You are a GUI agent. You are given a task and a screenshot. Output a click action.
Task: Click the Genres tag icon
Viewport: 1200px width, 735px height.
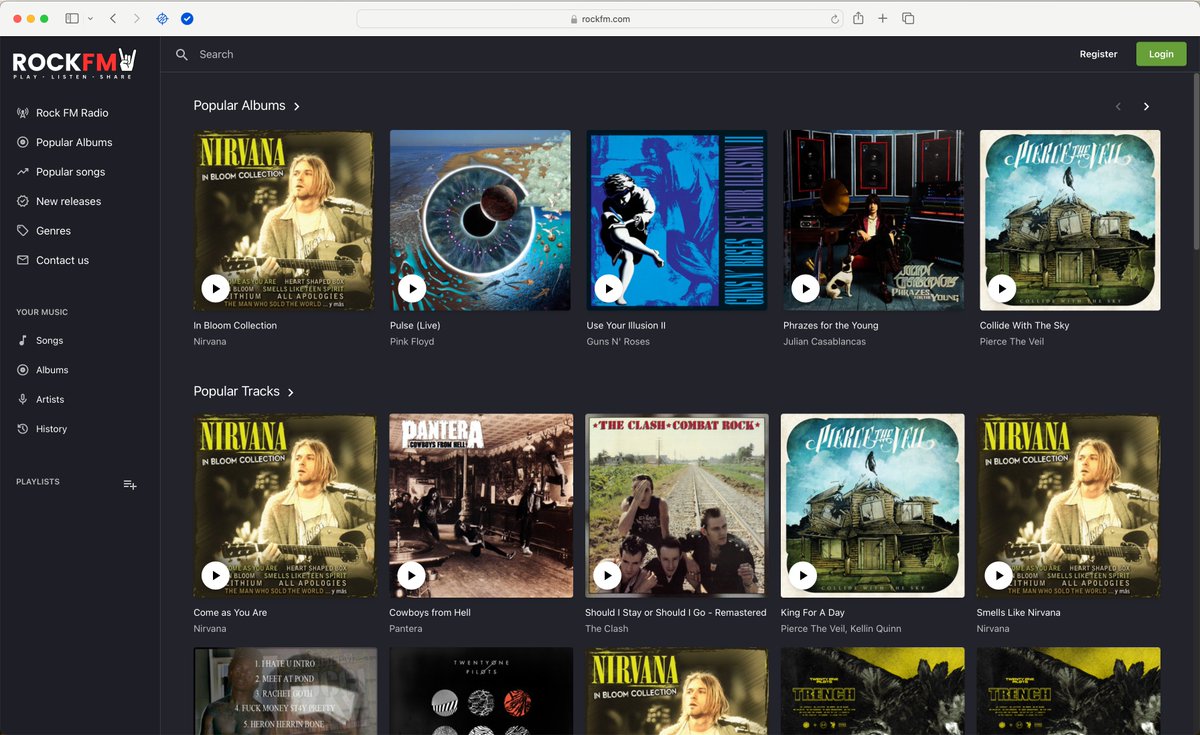[23, 231]
